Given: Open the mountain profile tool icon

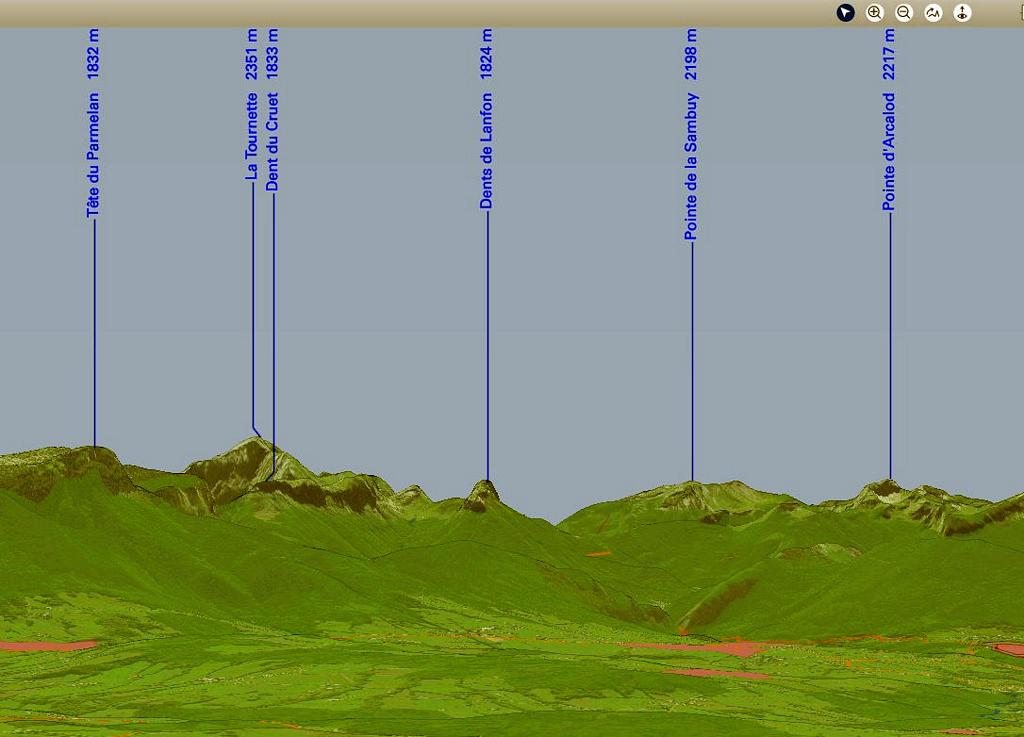Looking at the screenshot, I should 933,13.
